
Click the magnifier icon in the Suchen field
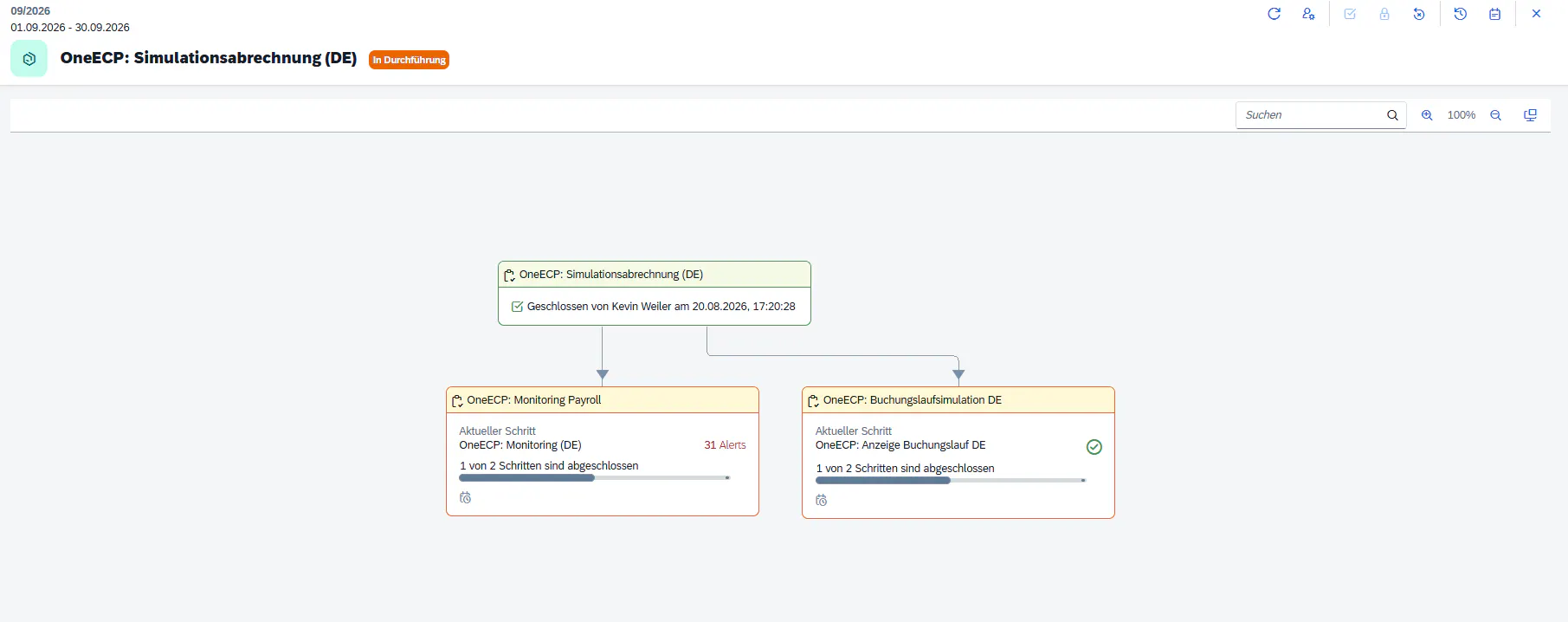(x=1392, y=115)
